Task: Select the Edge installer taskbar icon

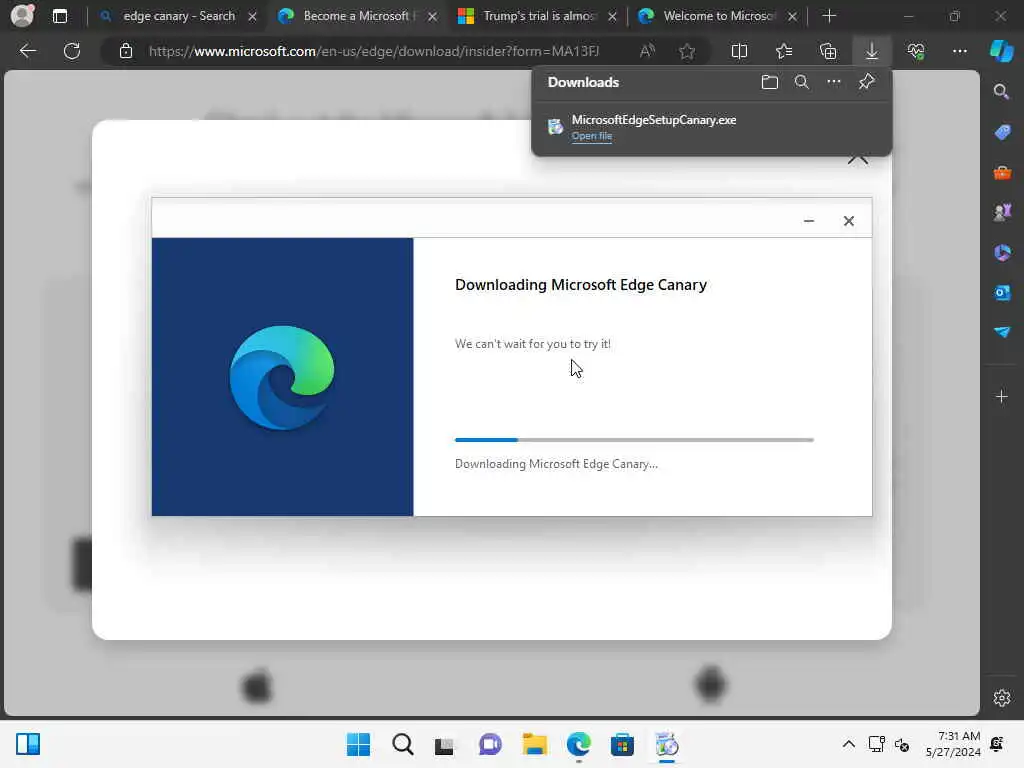Action: click(666, 744)
